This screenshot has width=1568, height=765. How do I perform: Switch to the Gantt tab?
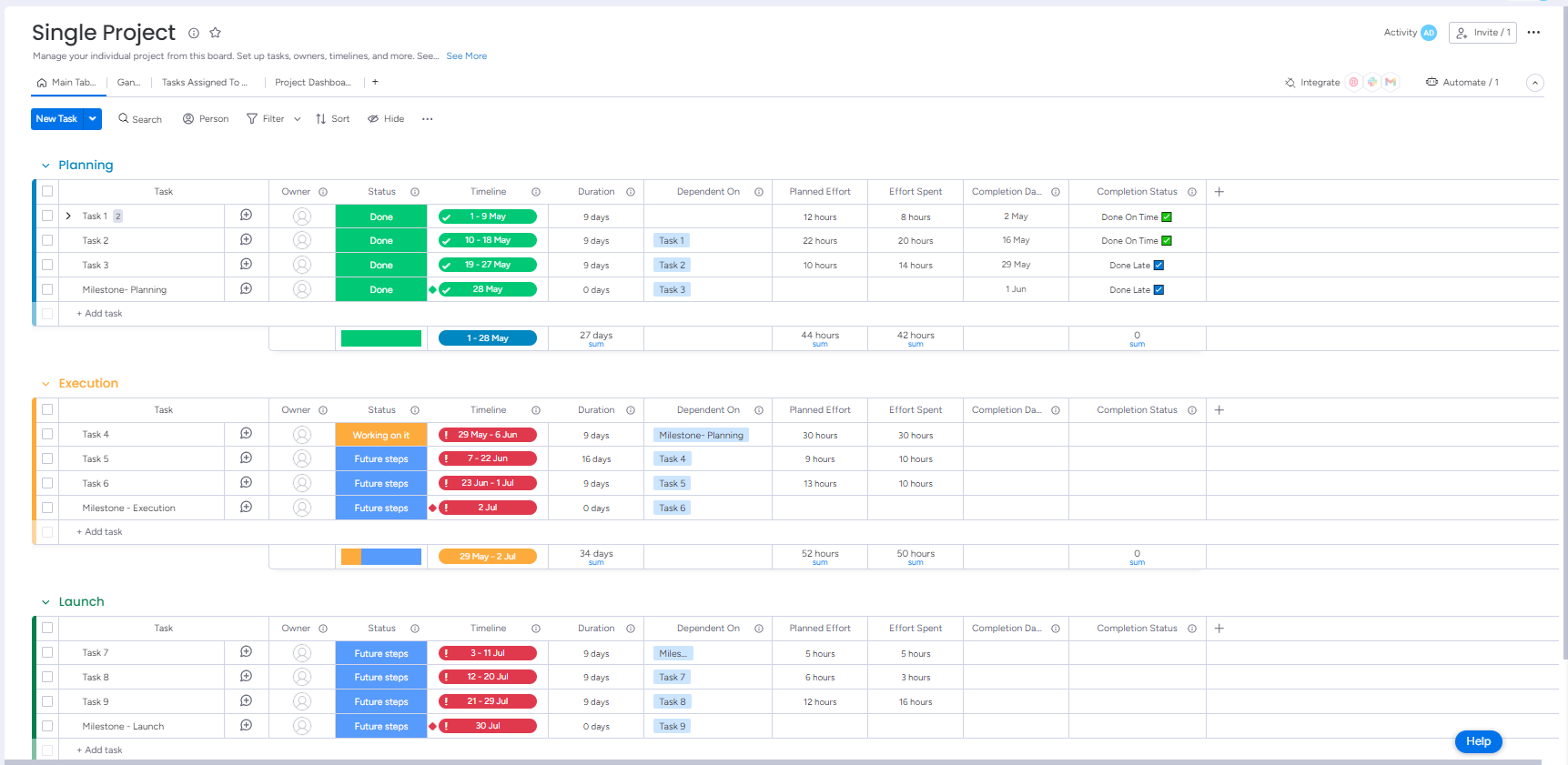[x=128, y=82]
